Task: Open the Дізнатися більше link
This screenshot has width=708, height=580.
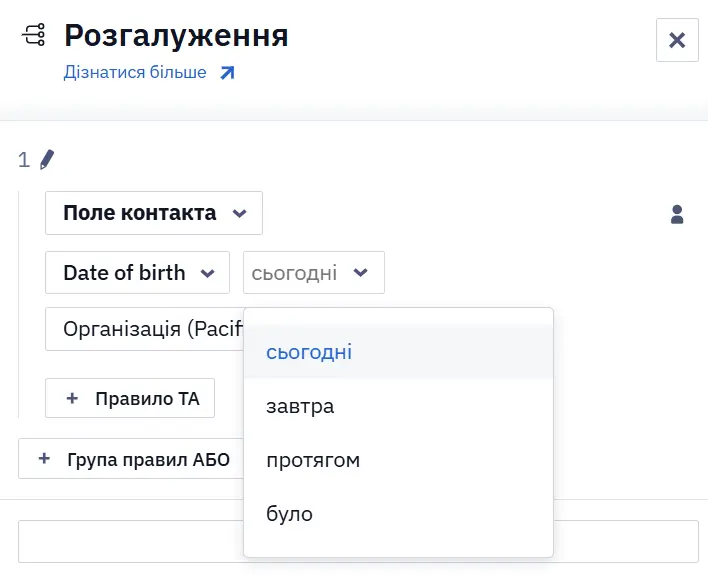Action: [x=149, y=72]
